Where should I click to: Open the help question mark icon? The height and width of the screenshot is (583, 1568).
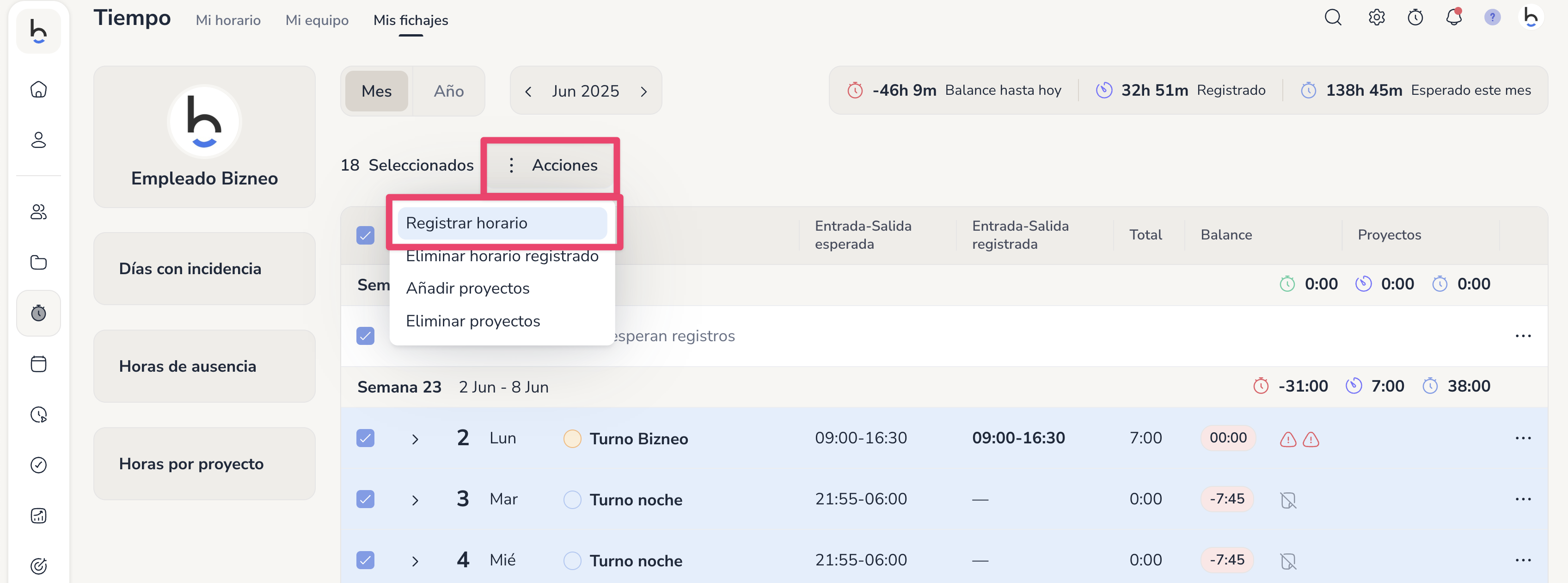click(1492, 18)
